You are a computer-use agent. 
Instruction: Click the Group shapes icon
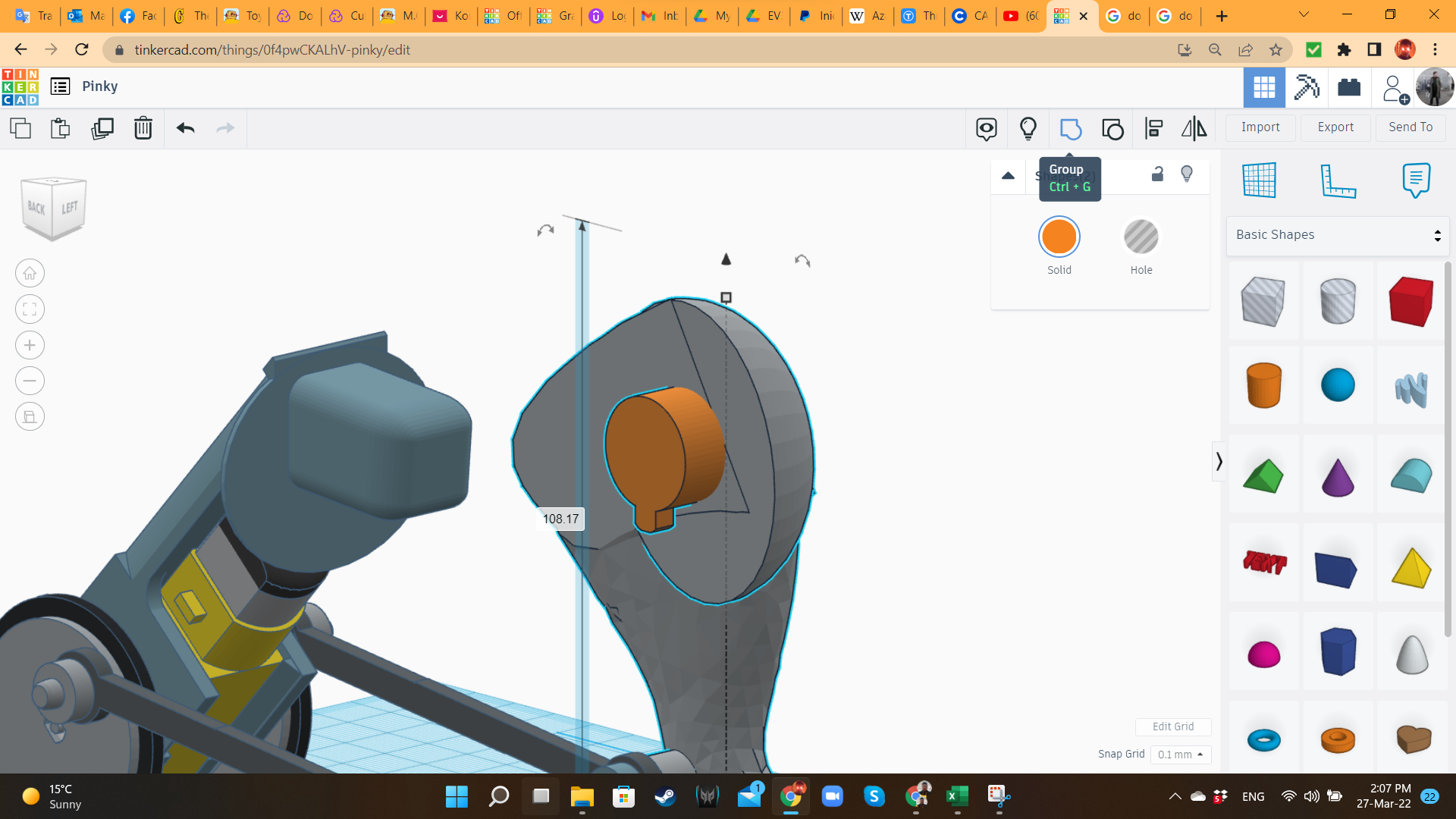[x=1070, y=129]
